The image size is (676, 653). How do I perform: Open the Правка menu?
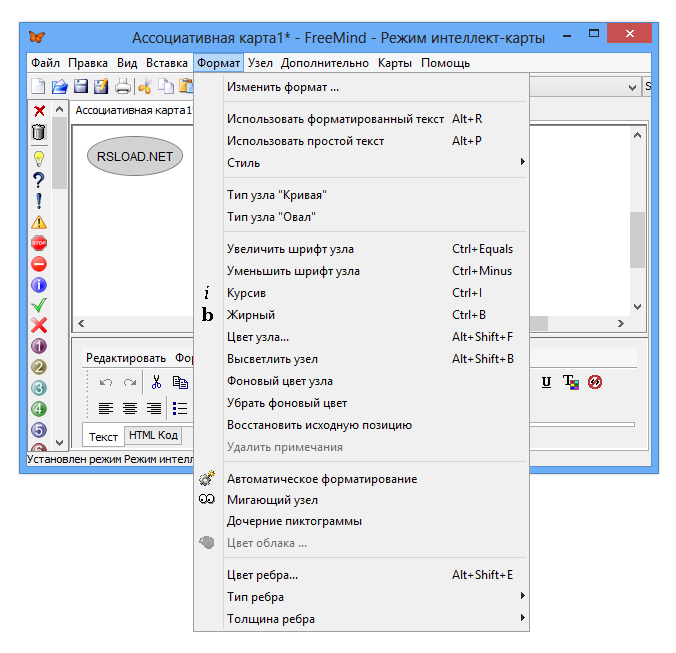click(x=88, y=63)
